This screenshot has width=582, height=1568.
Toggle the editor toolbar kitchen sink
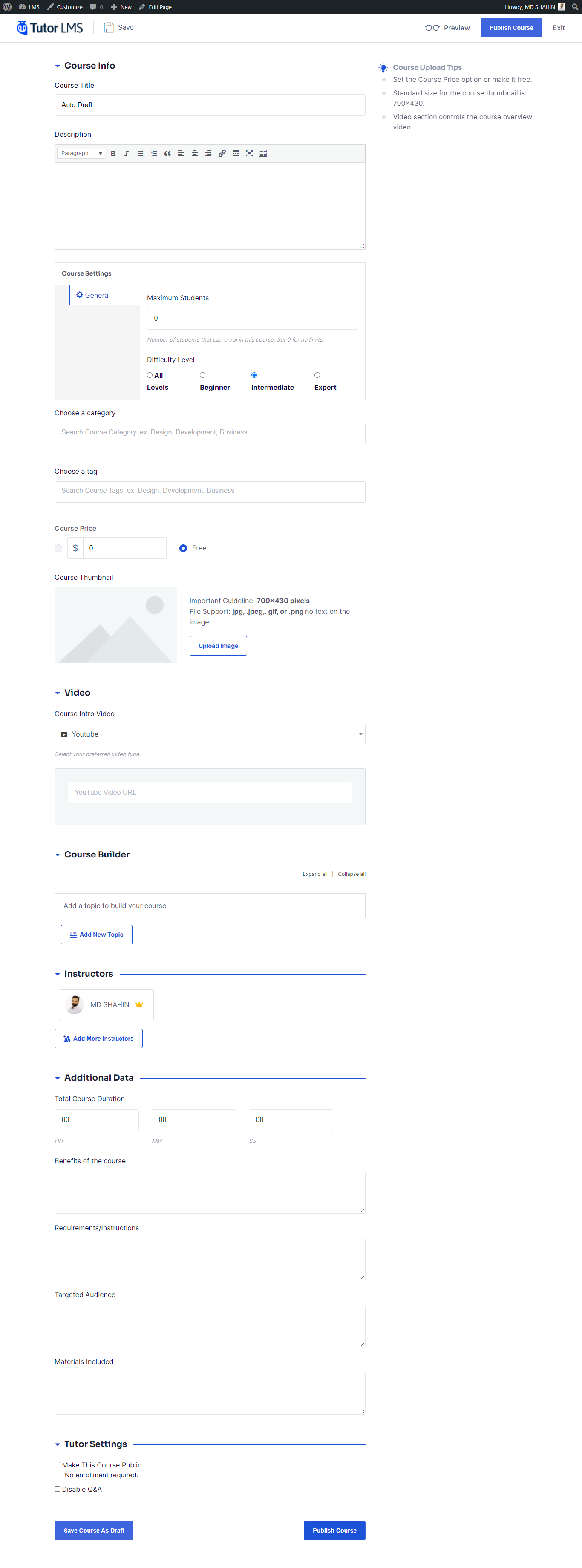(x=263, y=153)
